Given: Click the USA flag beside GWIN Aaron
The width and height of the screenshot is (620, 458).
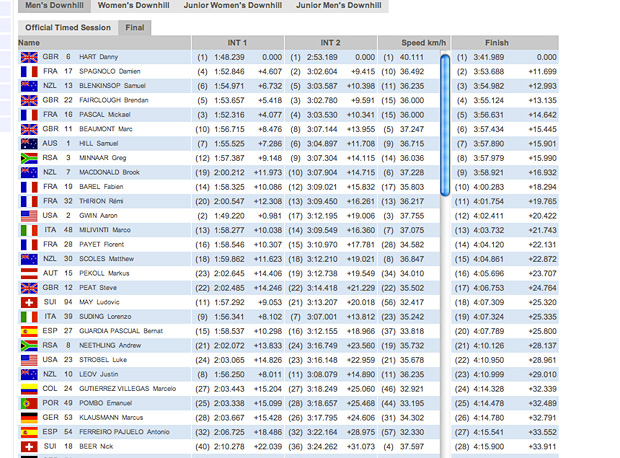Looking at the screenshot, I should pyautogui.click(x=29, y=216).
